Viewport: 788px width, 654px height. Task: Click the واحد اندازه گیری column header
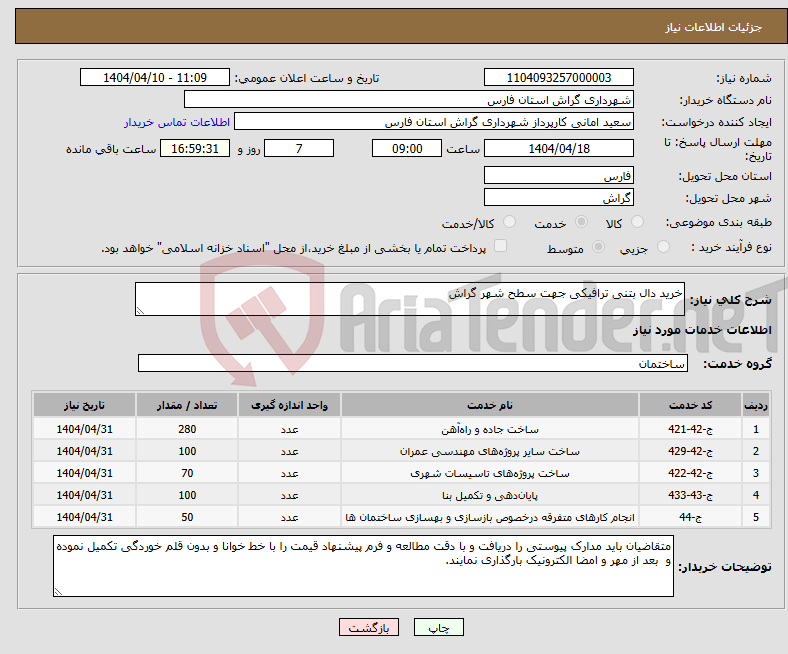coord(289,405)
